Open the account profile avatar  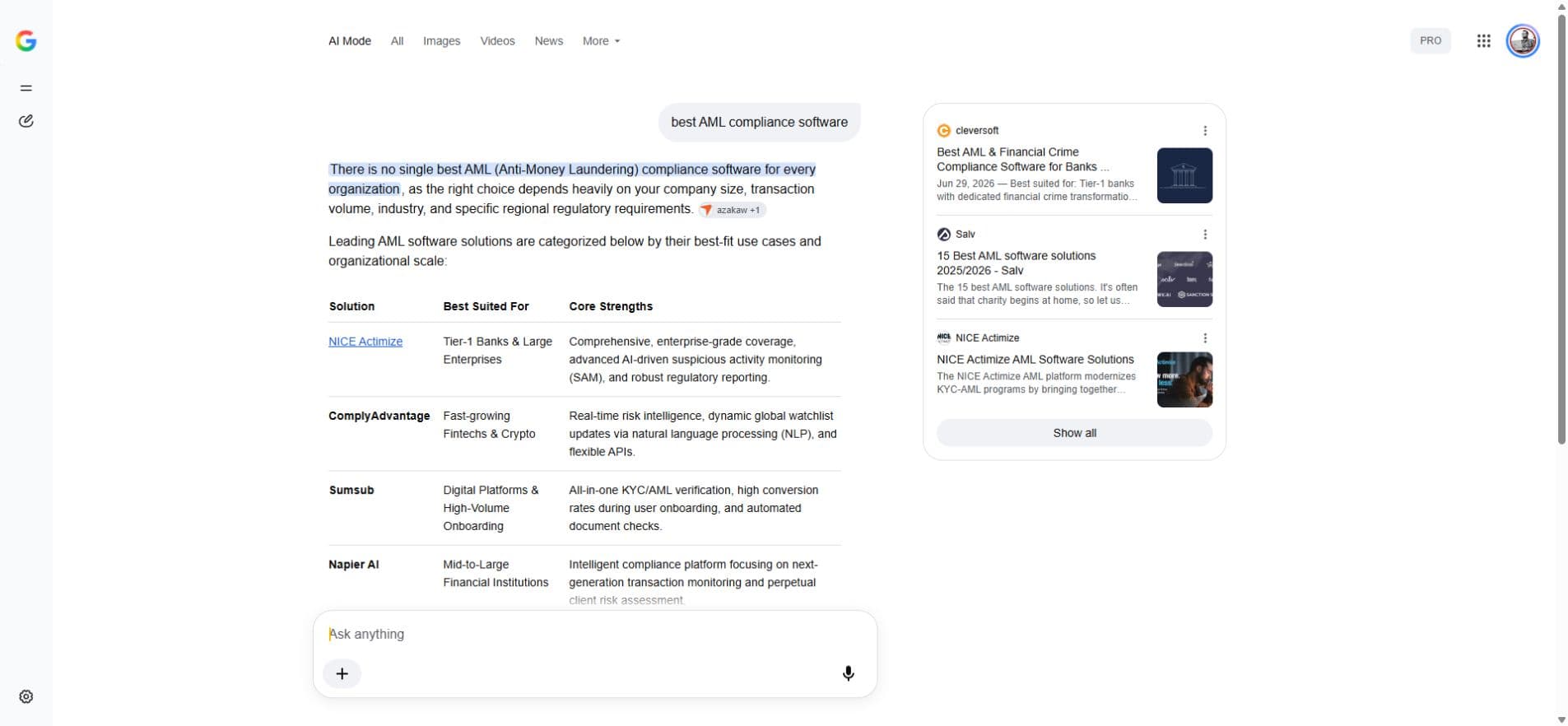[x=1523, y=41]
